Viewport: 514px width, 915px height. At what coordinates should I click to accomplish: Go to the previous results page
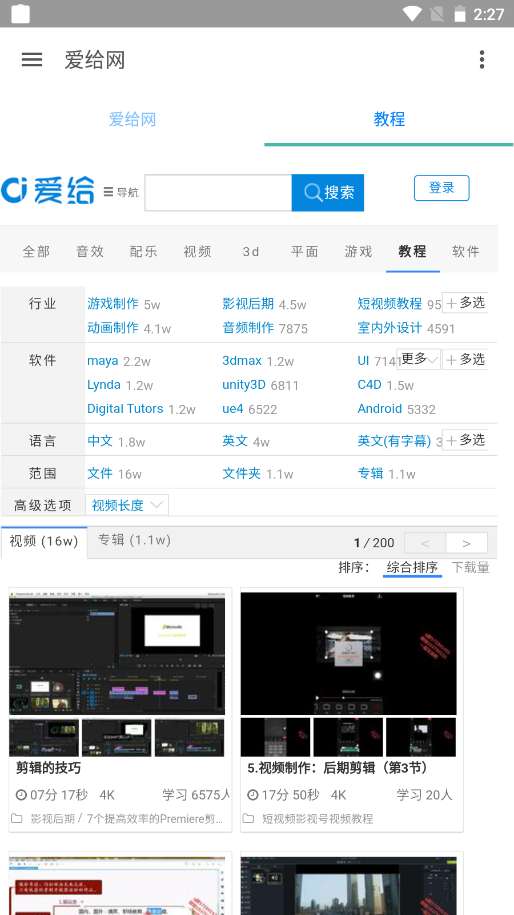click(x=425, y=543)
